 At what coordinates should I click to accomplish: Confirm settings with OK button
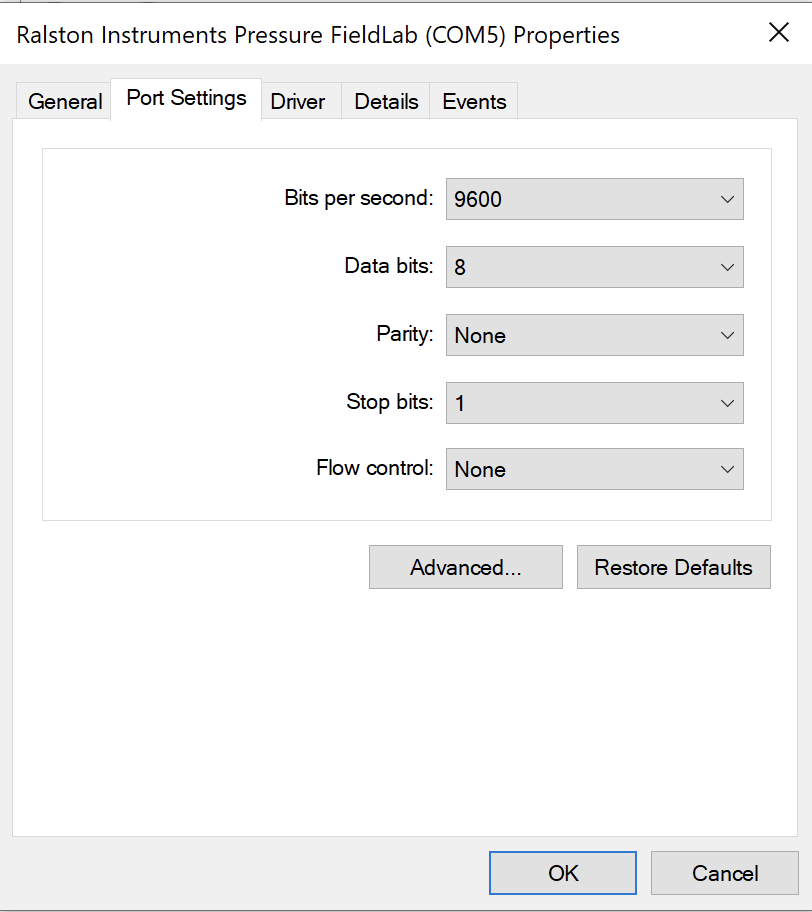(563, 873)
